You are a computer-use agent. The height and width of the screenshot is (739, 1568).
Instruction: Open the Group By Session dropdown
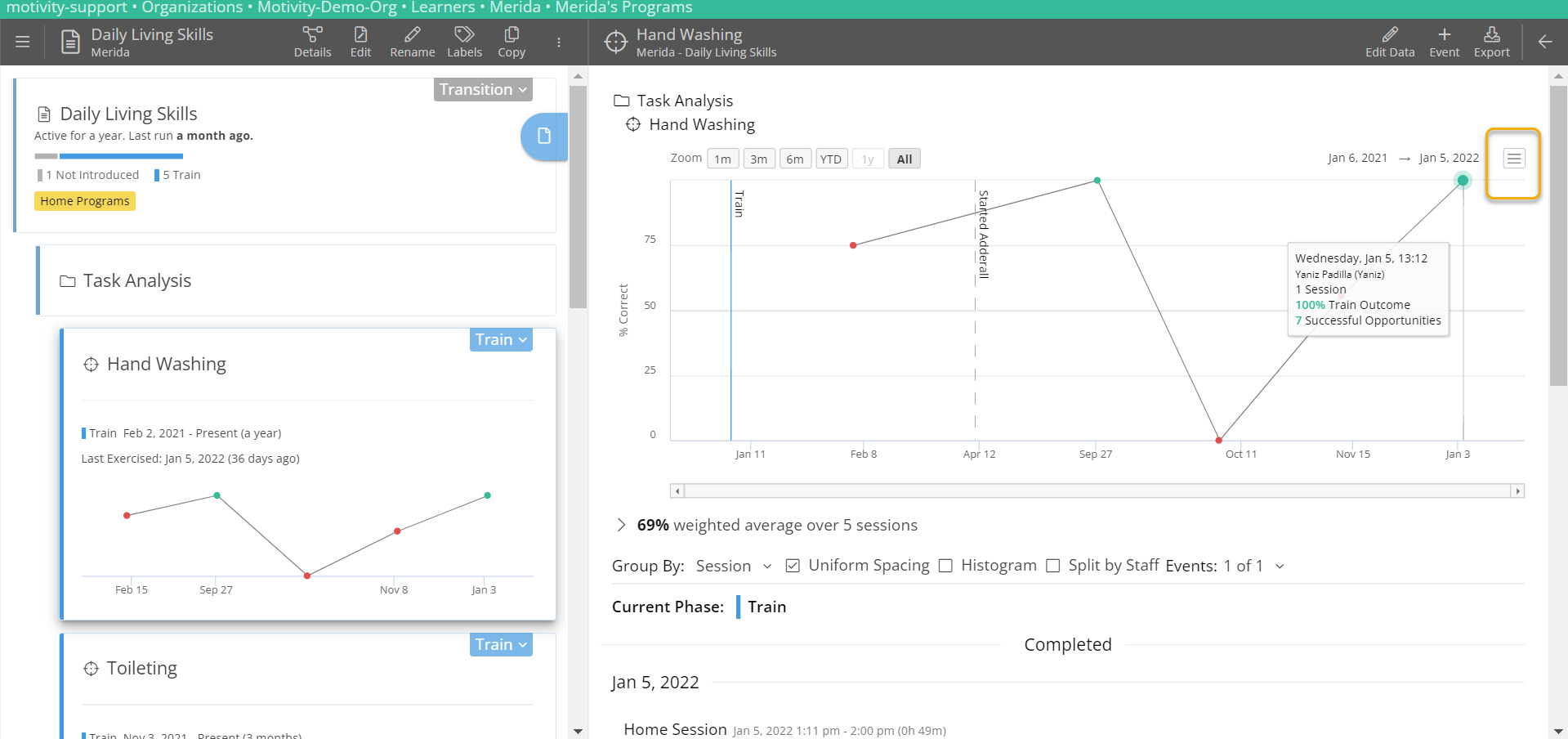[x=733, y=566]
